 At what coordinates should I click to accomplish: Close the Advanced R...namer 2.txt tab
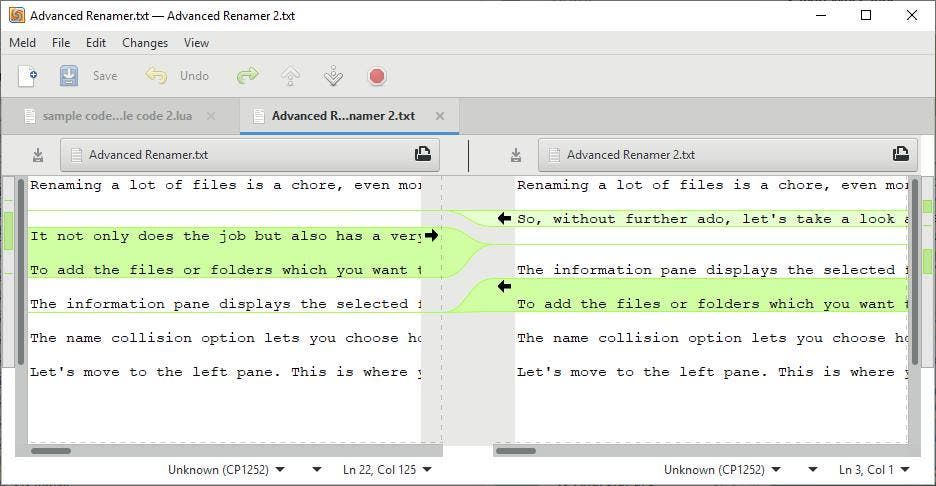point(440,116)
